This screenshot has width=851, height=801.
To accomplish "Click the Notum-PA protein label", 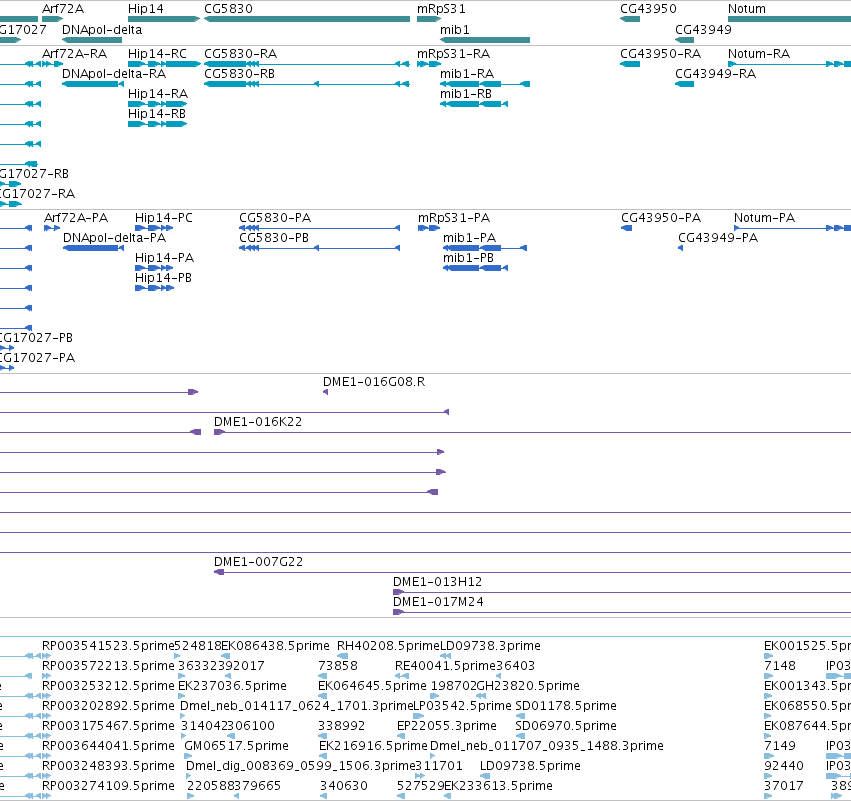I will [764, 218].
